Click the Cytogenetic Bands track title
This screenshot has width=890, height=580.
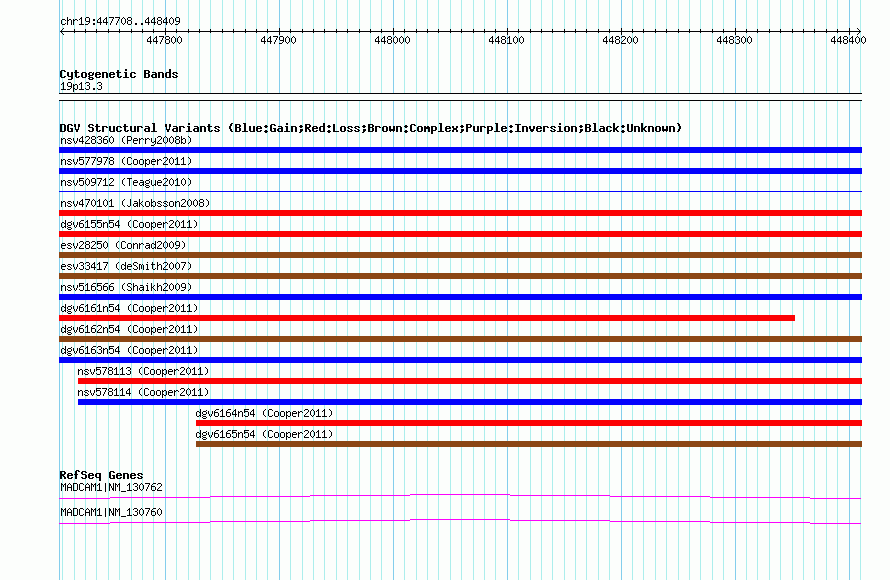click(119, 74)
